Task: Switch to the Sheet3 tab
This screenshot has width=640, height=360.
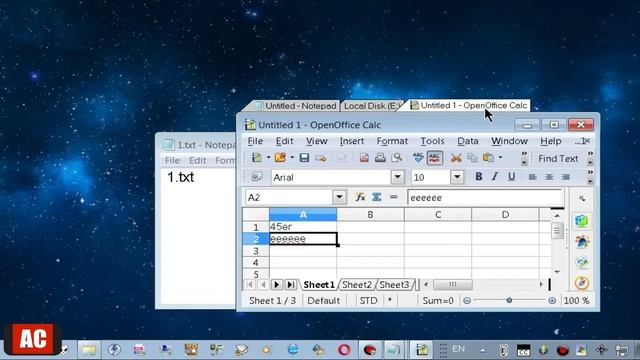Action: point(394,285)
